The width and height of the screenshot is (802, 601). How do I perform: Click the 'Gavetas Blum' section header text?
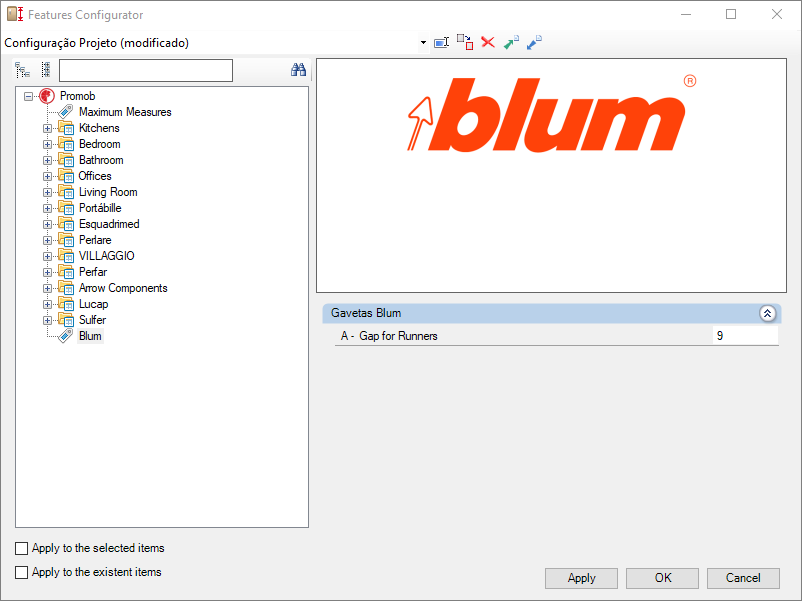366,313
